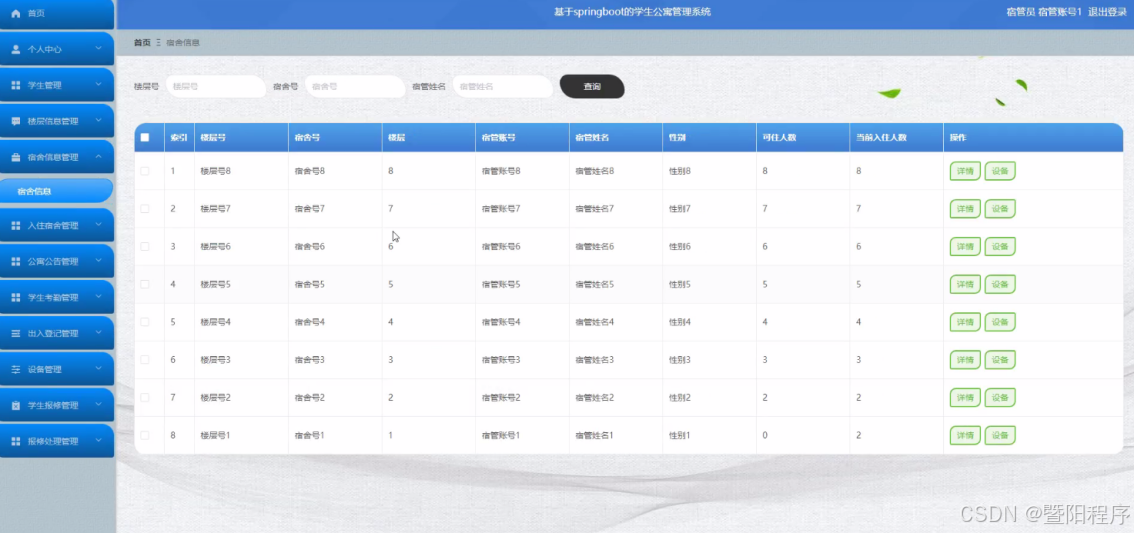
Task: Open 详情 for the 楼层号5 row
Action: click(x=965, y=284)
